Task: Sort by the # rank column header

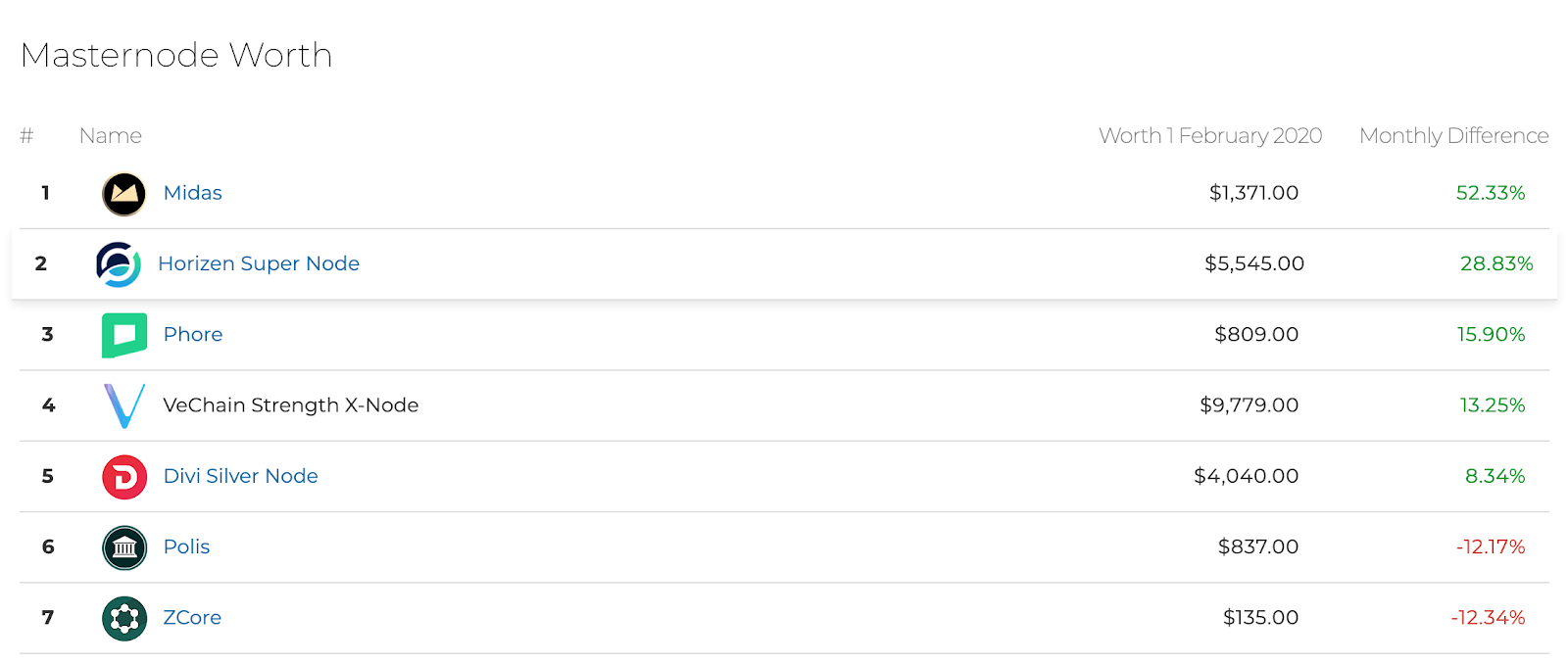Action: 26,135
